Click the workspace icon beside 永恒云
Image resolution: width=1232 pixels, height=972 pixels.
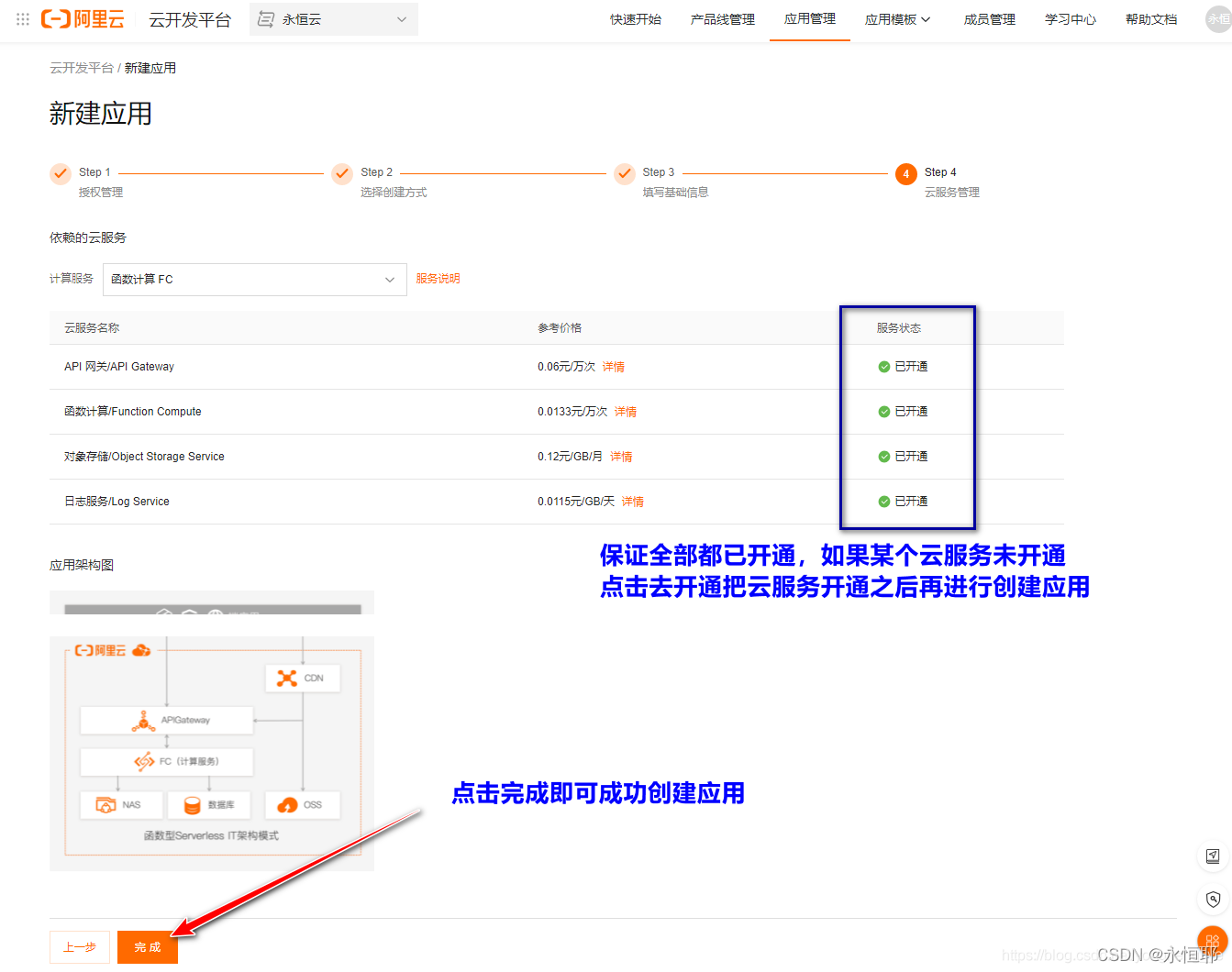pos(266,19)
